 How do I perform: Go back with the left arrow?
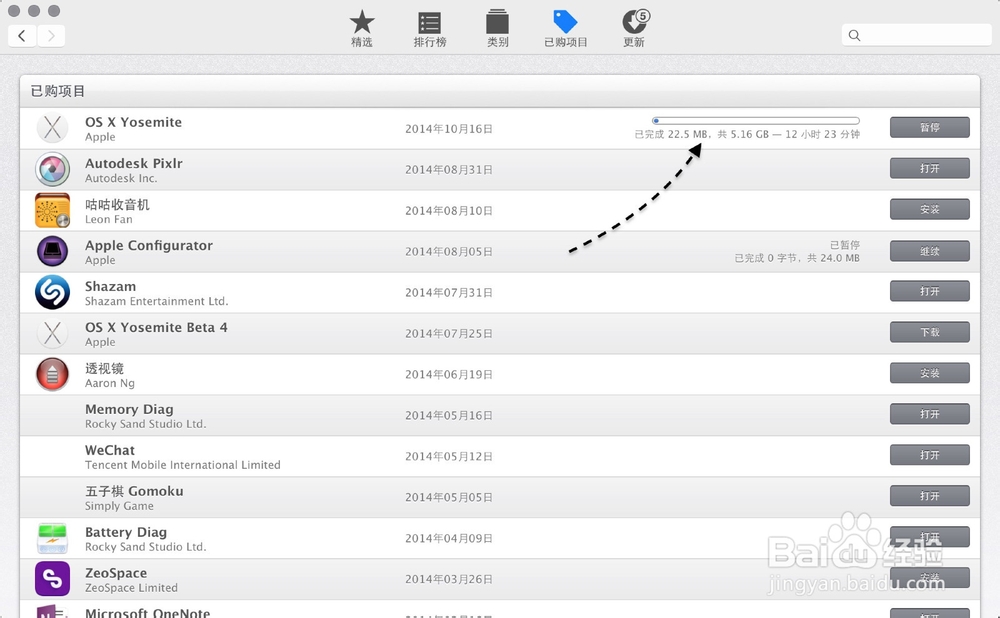pos(22,36)
